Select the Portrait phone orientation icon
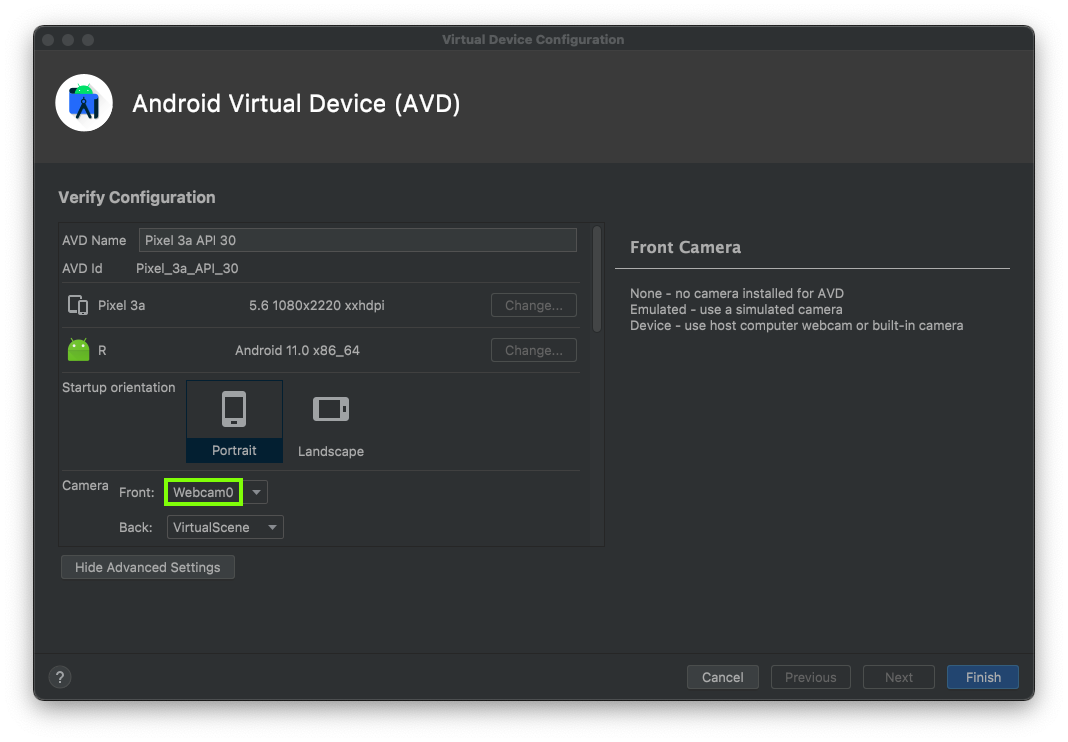This screenshot has width=1068, height=742. click(234, 409)
